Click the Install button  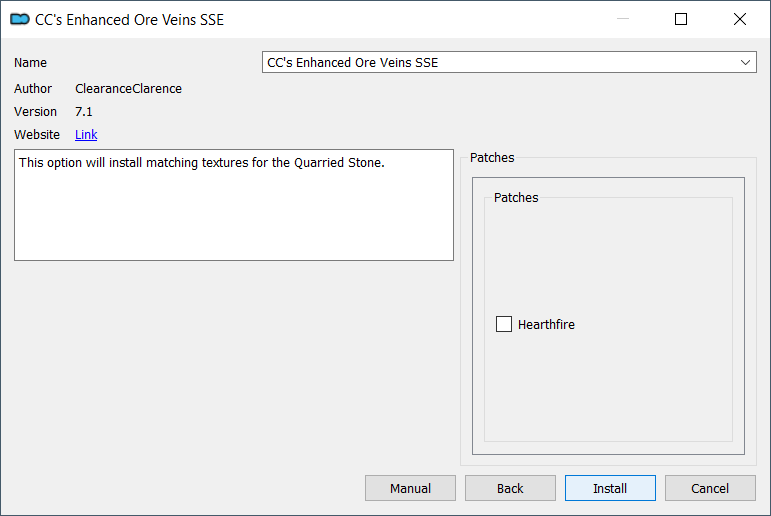[x=610, y=488]
